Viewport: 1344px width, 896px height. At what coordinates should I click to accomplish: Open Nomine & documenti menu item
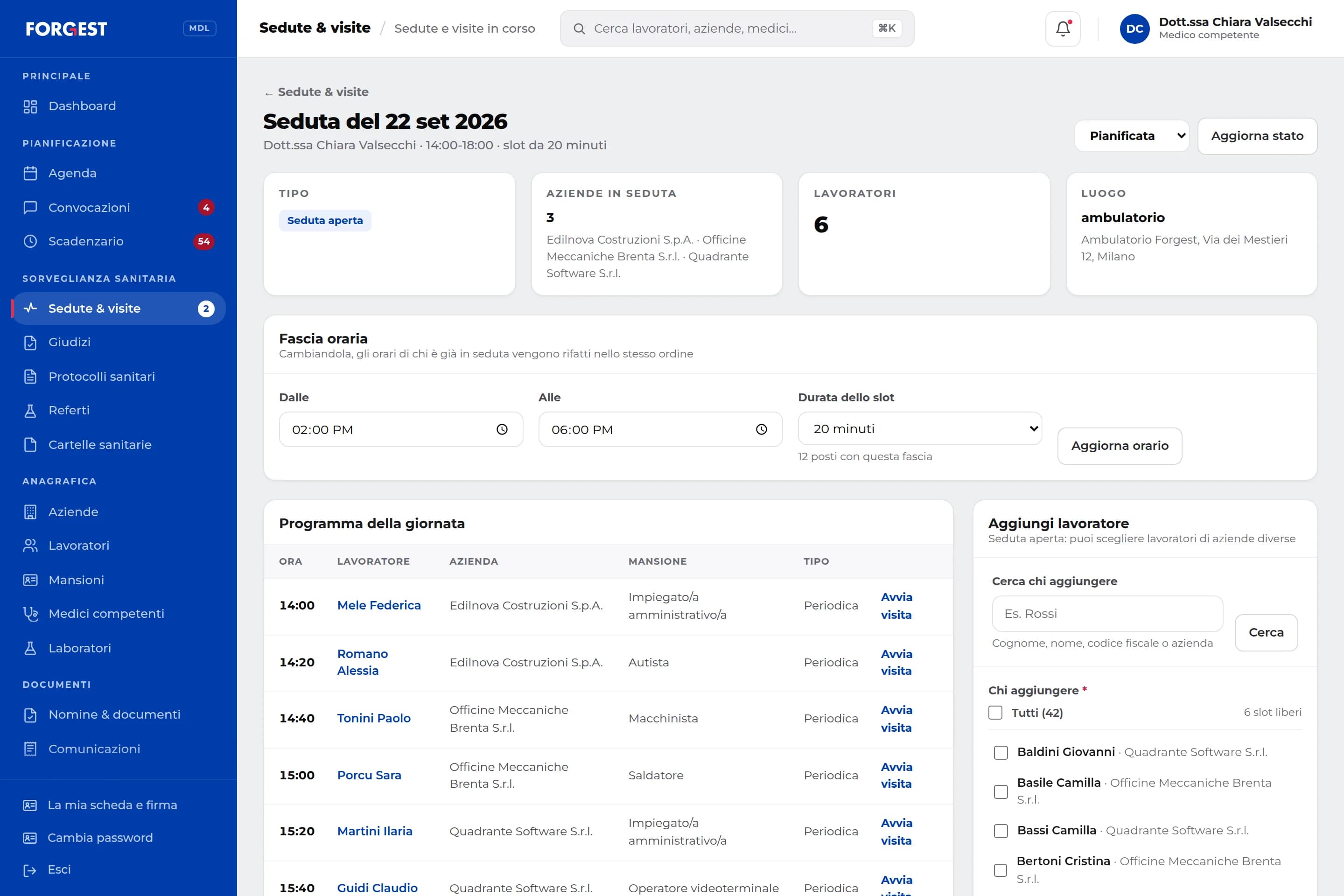(118, 715)
